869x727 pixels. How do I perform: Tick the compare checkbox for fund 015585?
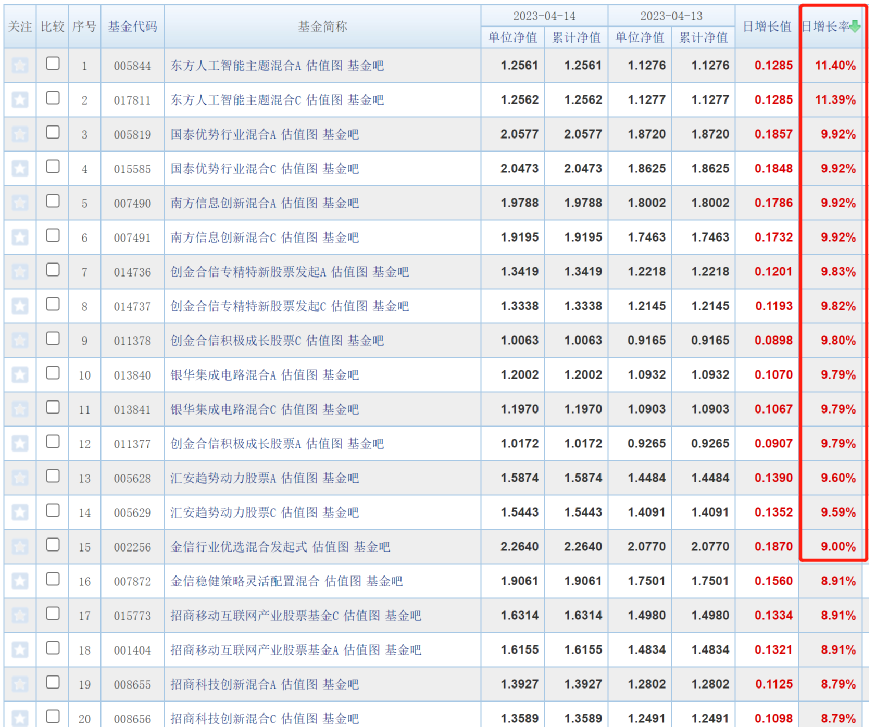click(x=53, y=167)
